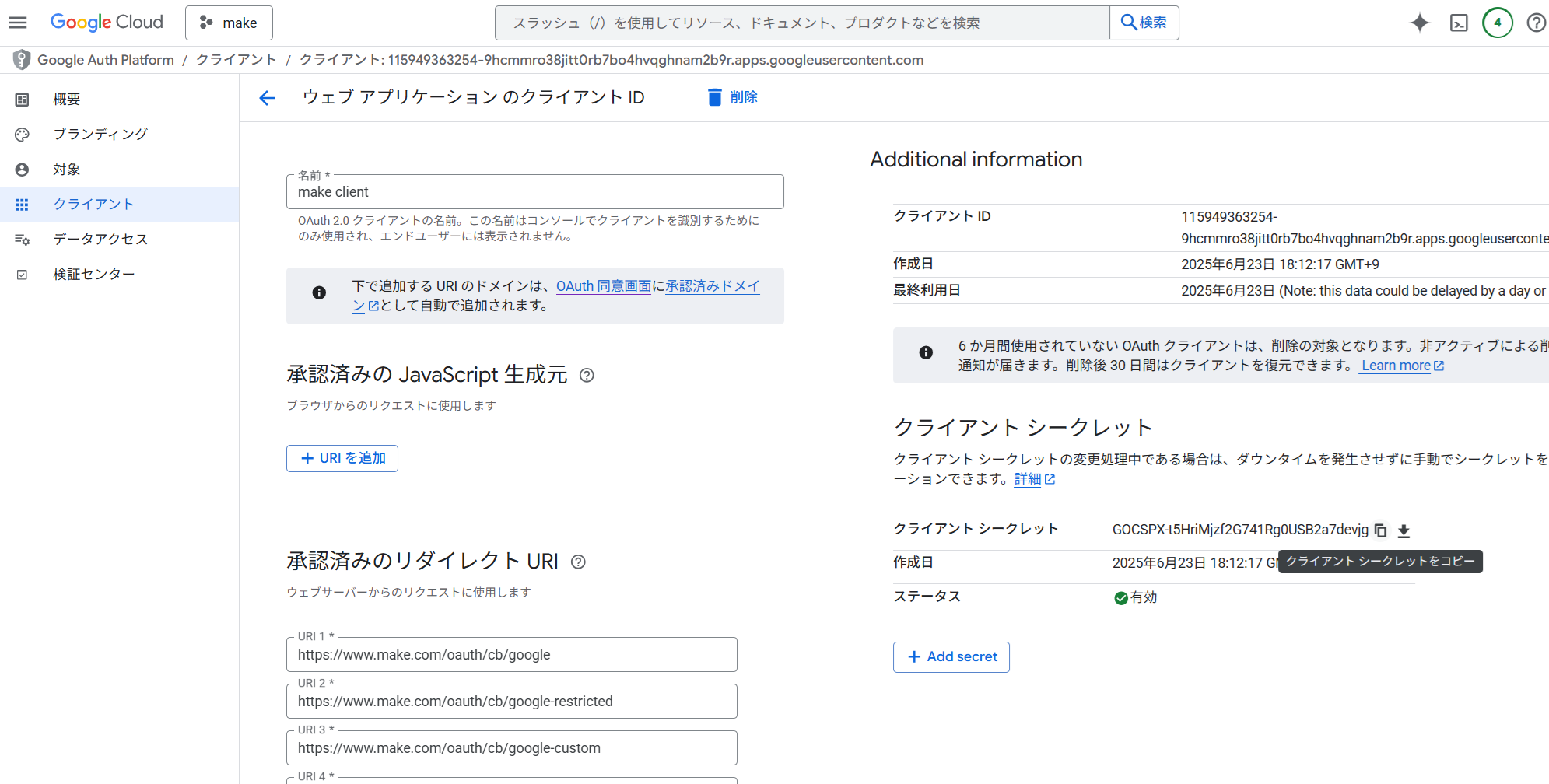Viewport: 1549px width, 784px height.
Task: Open データアクセス in sidebar
Action: 119,239
